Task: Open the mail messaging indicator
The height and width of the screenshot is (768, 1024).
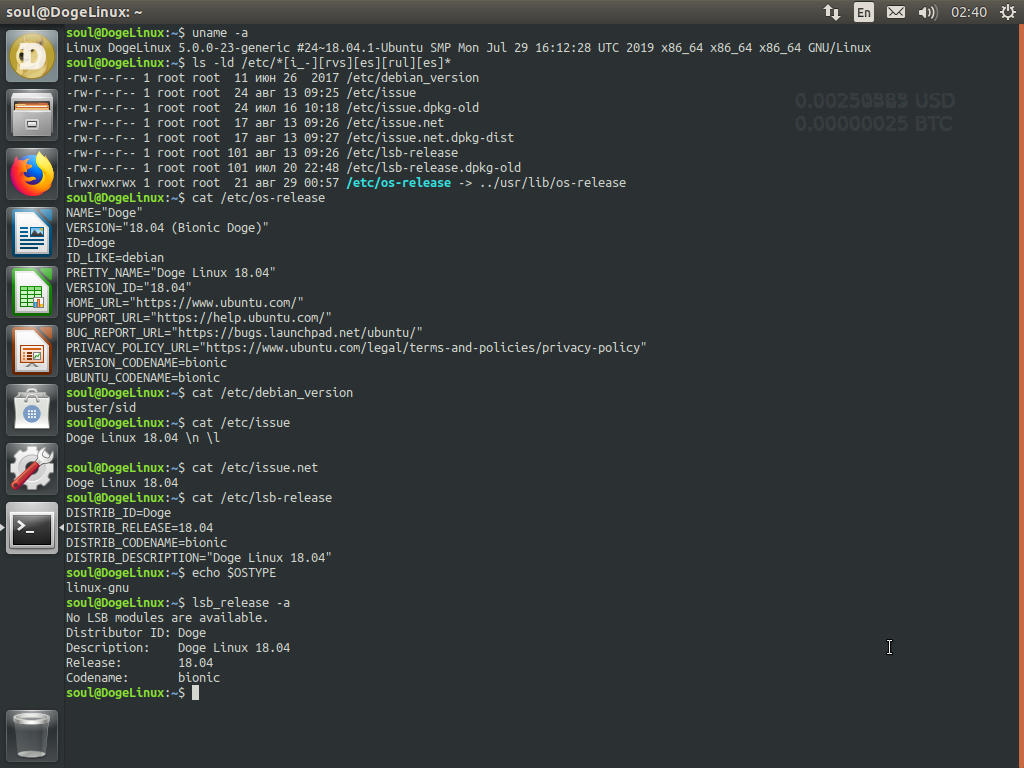Action: click(895, 12)
